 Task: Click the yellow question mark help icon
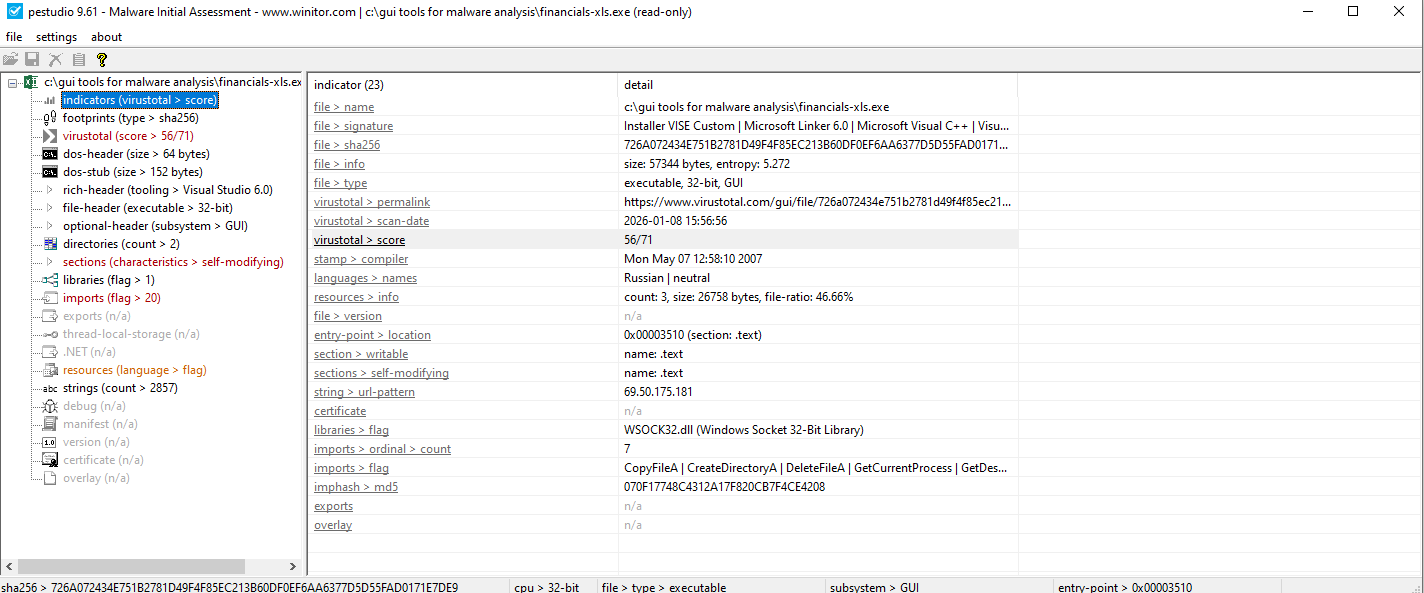tap(101, 59)
